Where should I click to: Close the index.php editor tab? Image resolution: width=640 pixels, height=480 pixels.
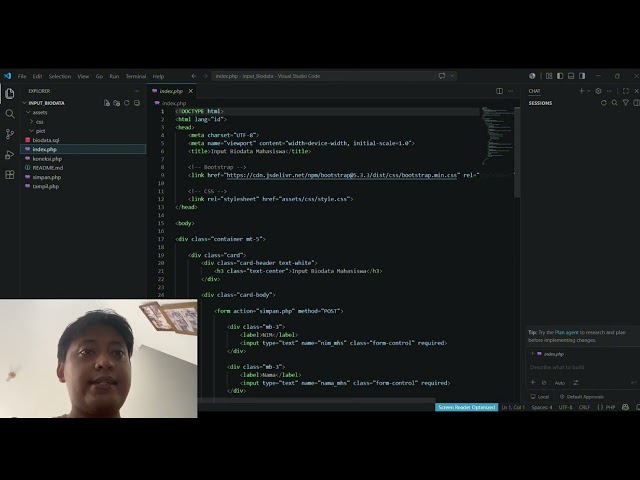(x=191, y=91)
